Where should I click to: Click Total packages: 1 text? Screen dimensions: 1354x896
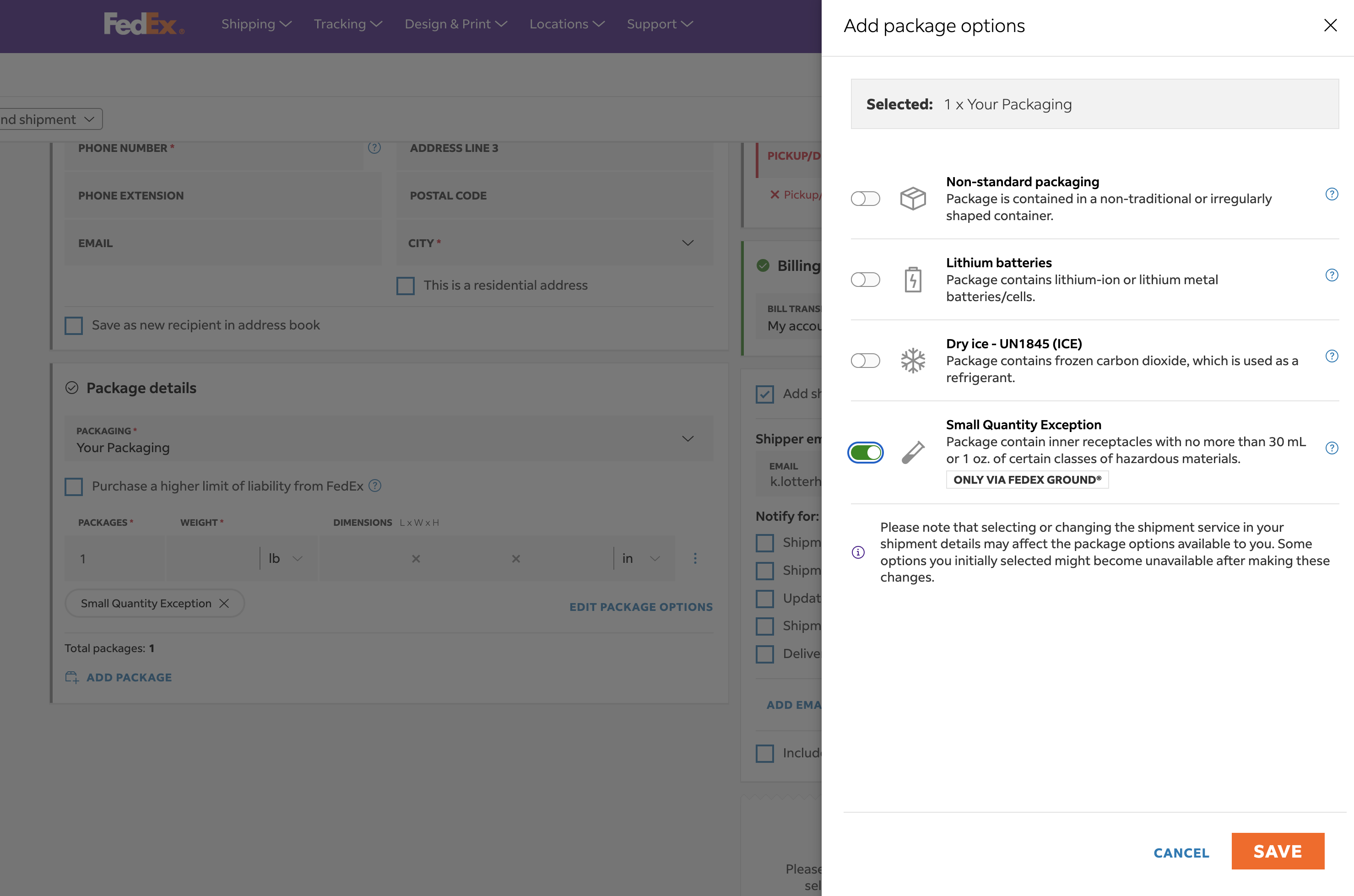pyautogui.click(x=109, y=648)
